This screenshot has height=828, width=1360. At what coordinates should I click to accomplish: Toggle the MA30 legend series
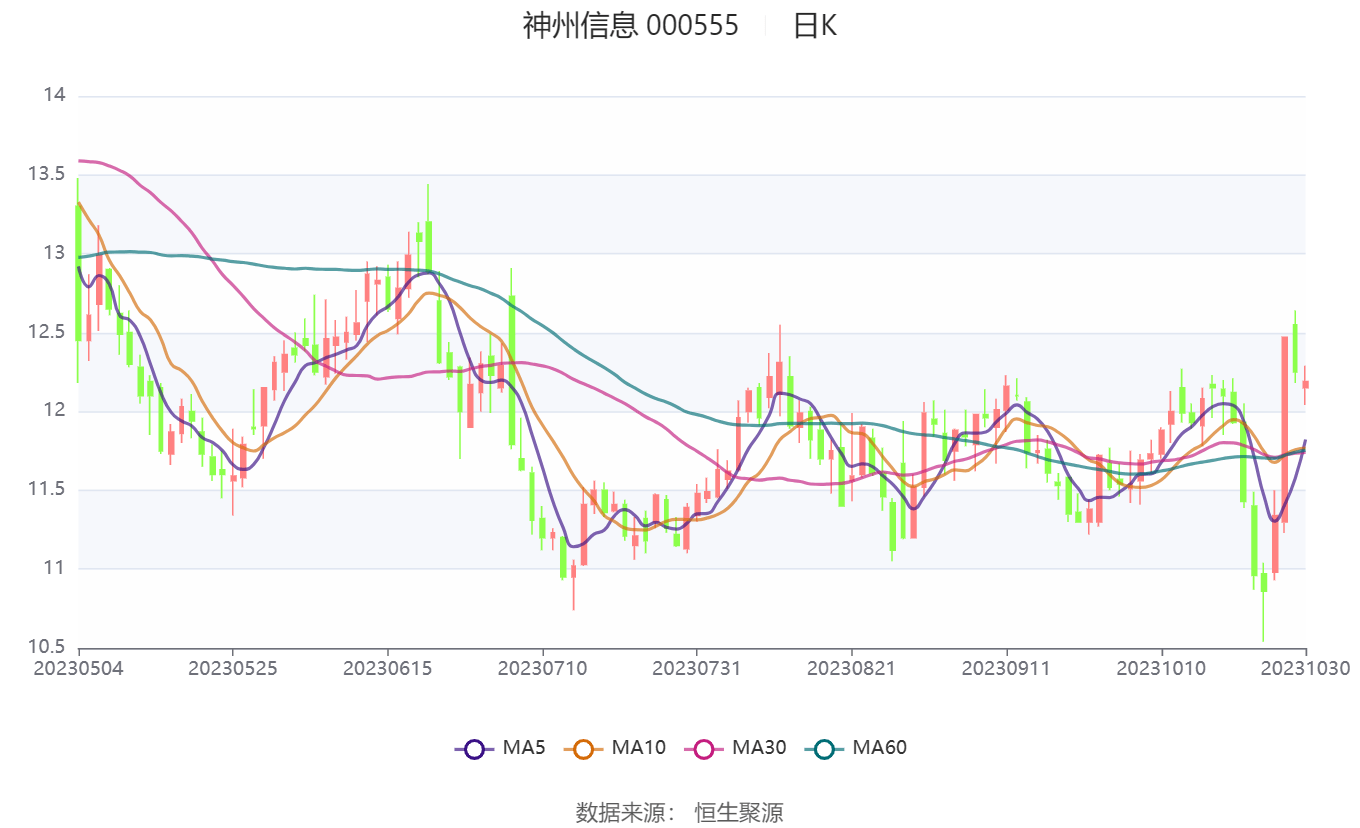(x=735, y=747)
